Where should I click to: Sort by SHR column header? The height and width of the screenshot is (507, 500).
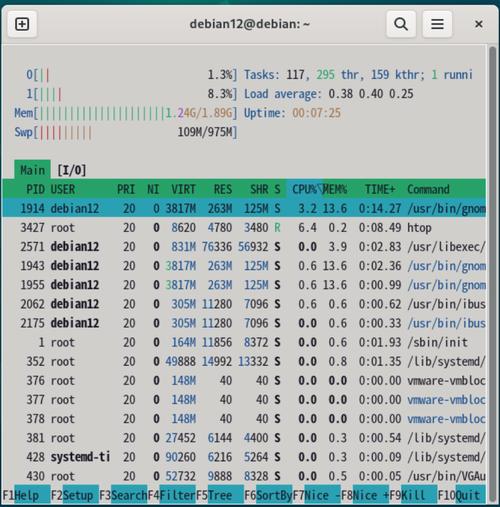click(x=259, y=189)
